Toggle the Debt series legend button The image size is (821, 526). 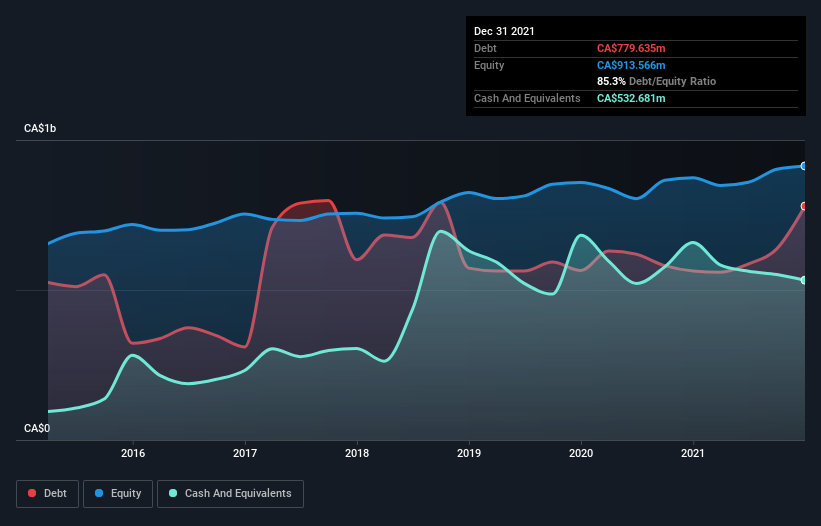pos(47,494)
